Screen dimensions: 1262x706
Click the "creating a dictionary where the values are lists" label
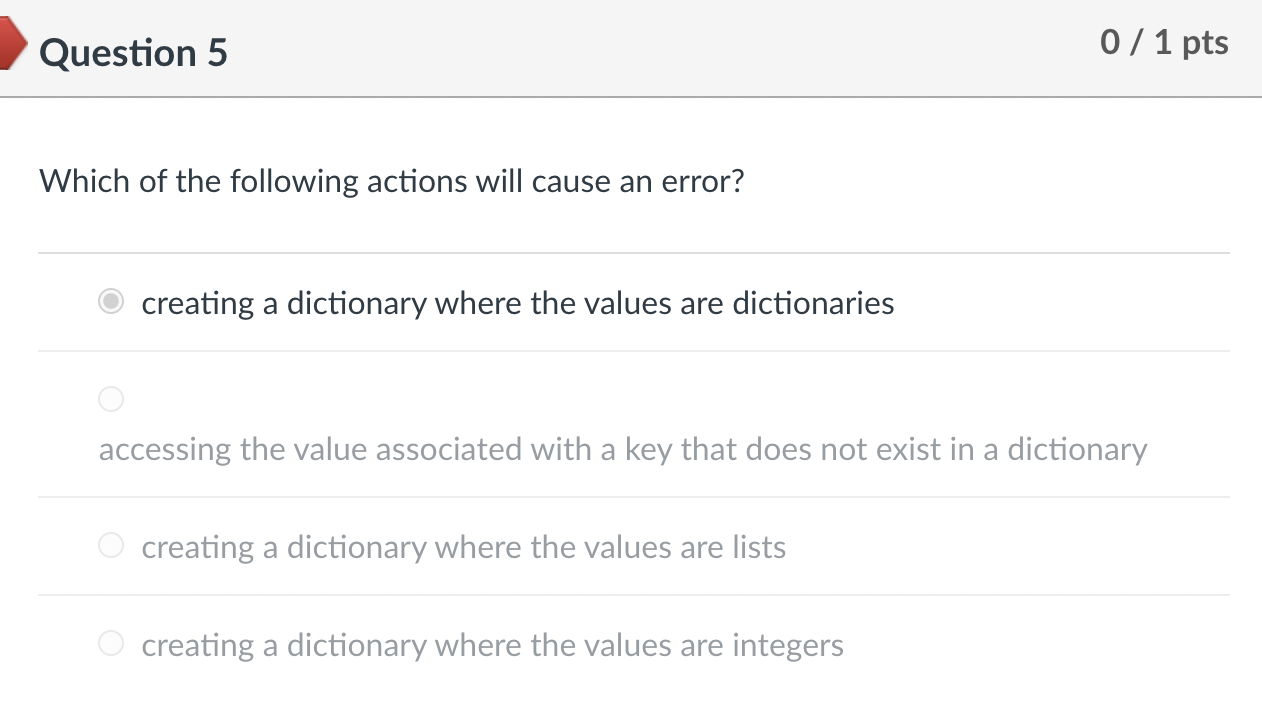point(464,547)
